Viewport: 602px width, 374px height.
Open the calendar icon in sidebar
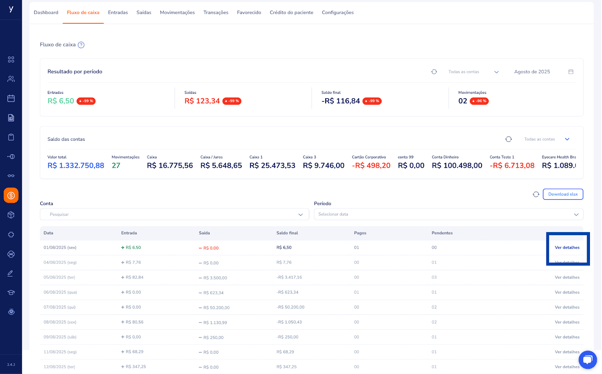(x=11, y=98)
